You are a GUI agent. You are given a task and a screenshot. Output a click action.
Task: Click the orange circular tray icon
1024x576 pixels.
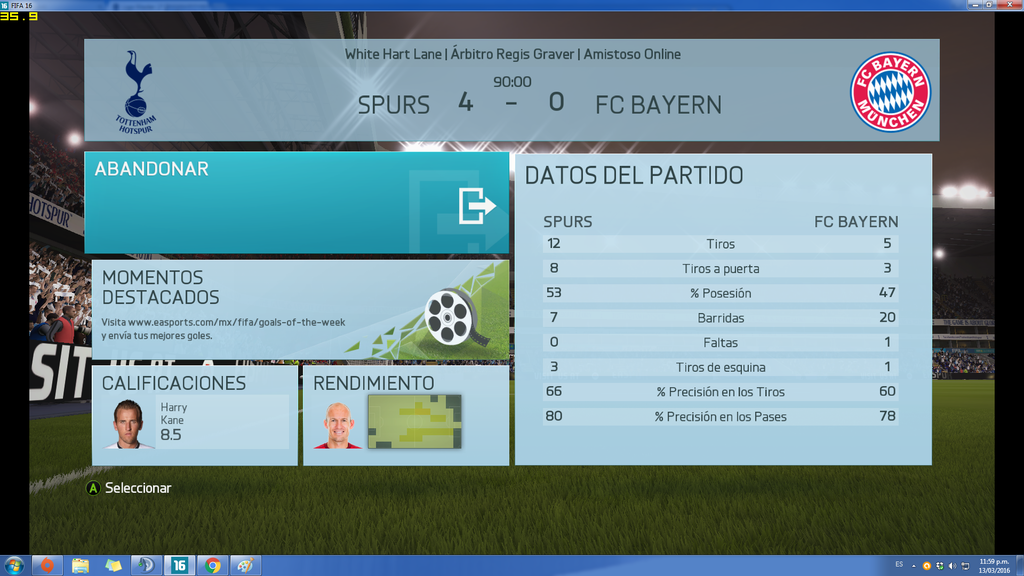[x=926, y=566]
